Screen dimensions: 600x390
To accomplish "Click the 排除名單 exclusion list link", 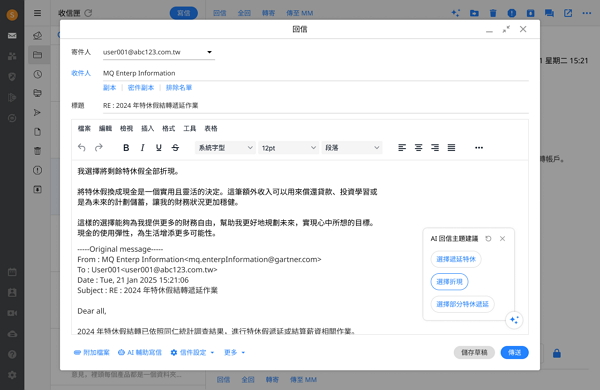I will click(x=179, y=88).
